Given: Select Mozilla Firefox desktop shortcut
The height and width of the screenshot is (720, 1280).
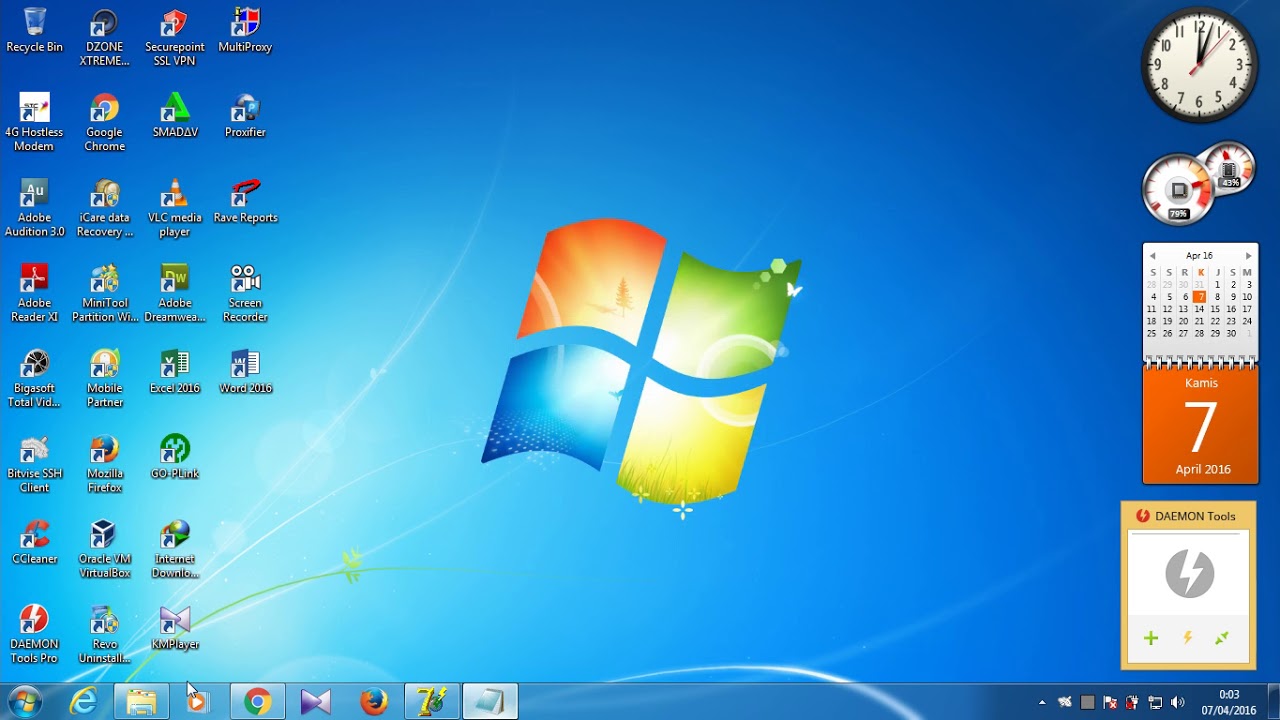Looking at the screenshot, I should [x=104, y=464].
